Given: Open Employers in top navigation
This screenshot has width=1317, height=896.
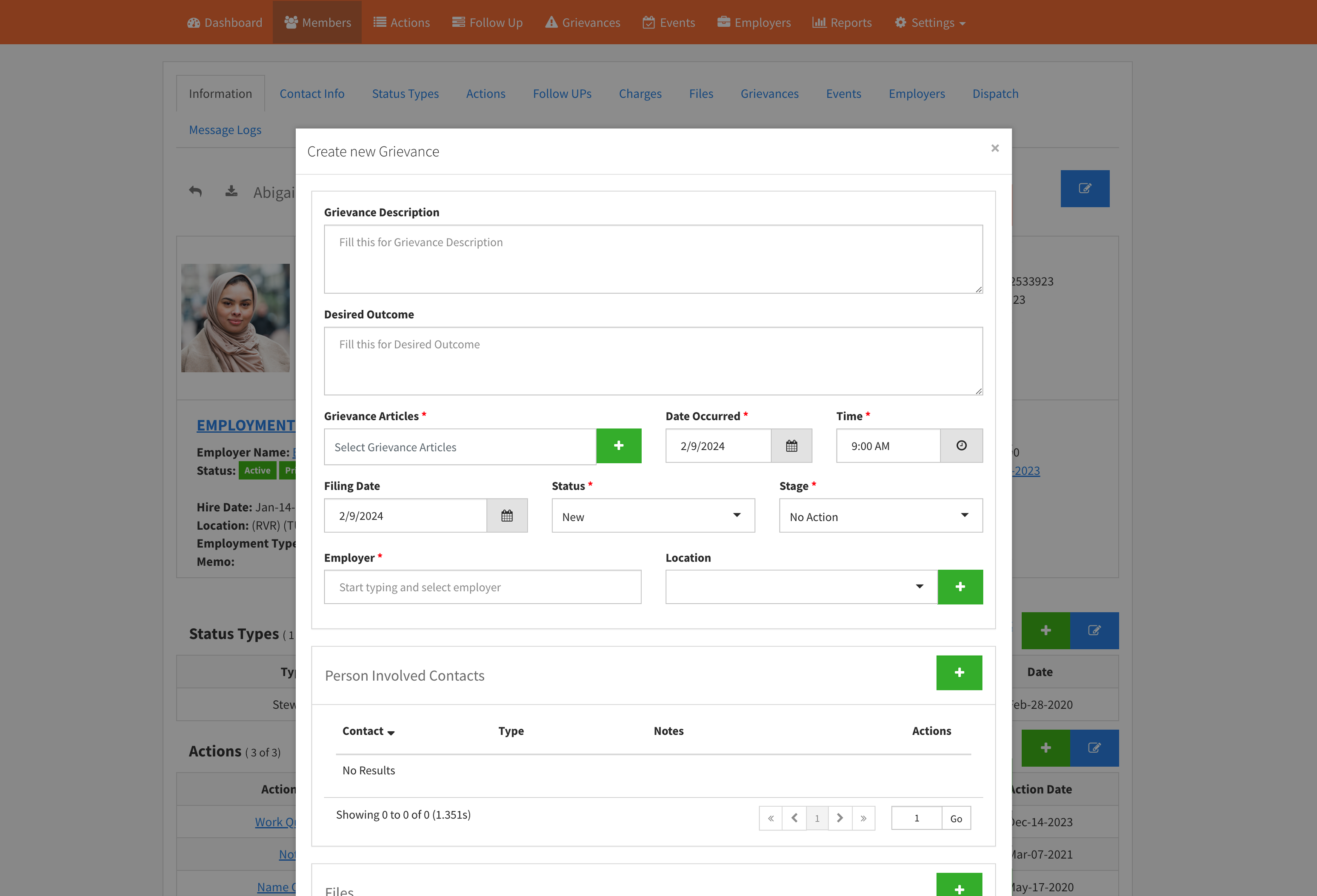Looking at the screenshot, I should [754, 23].
